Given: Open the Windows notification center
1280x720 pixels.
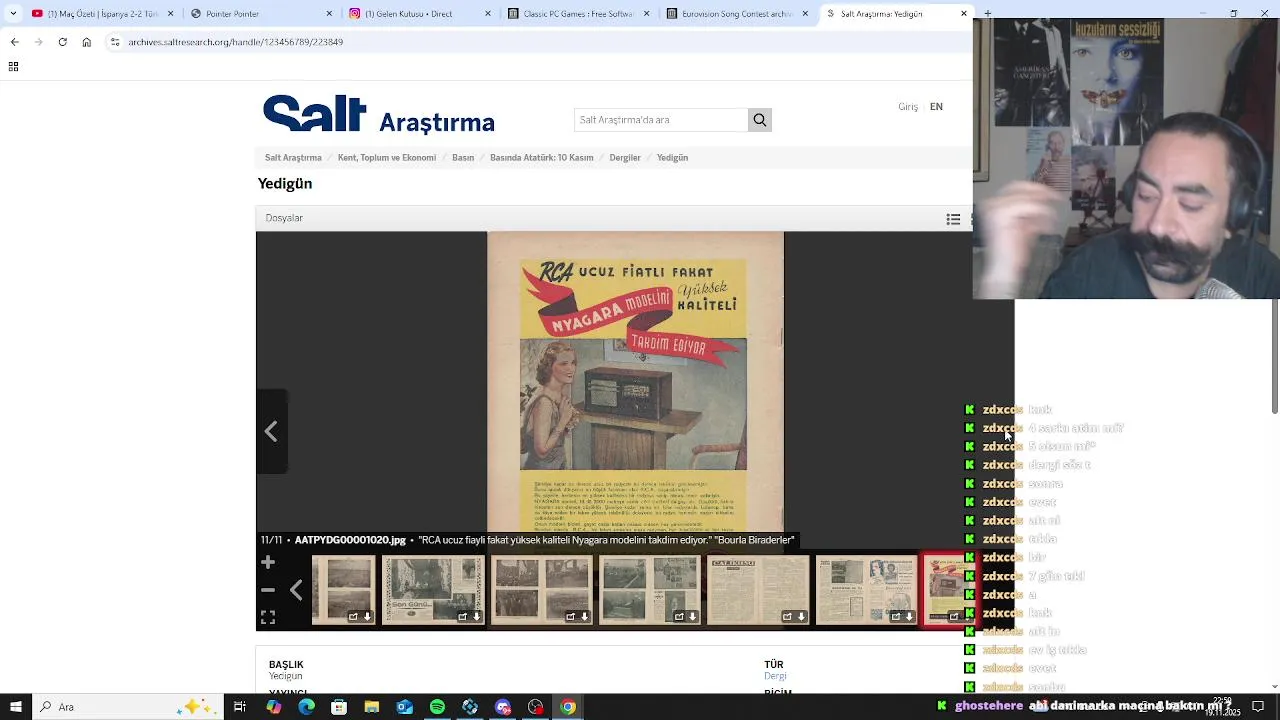Looking at the screenshot, I should 1258,707.
